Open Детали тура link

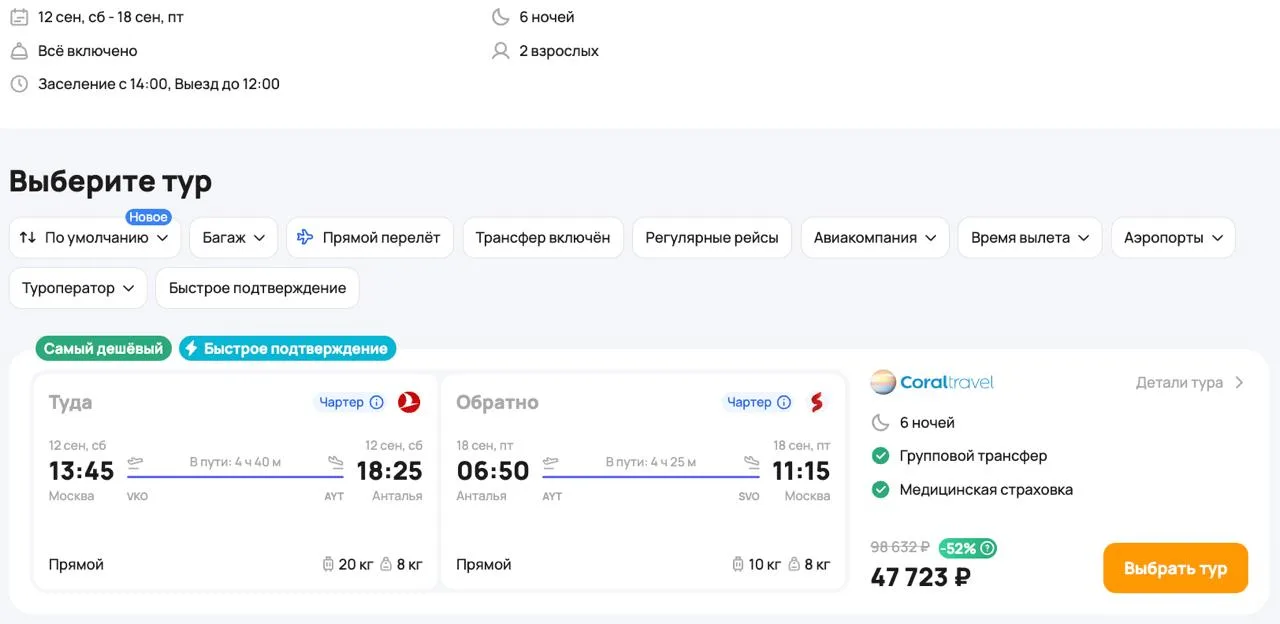[x=1190, y=382]
